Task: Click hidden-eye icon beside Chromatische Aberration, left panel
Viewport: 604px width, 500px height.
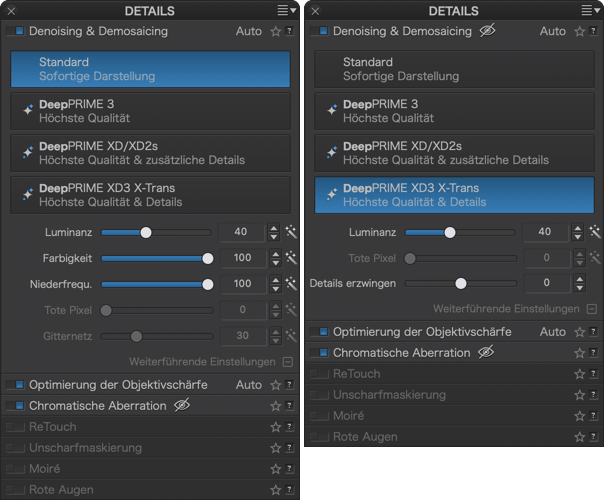Action: 182,405
